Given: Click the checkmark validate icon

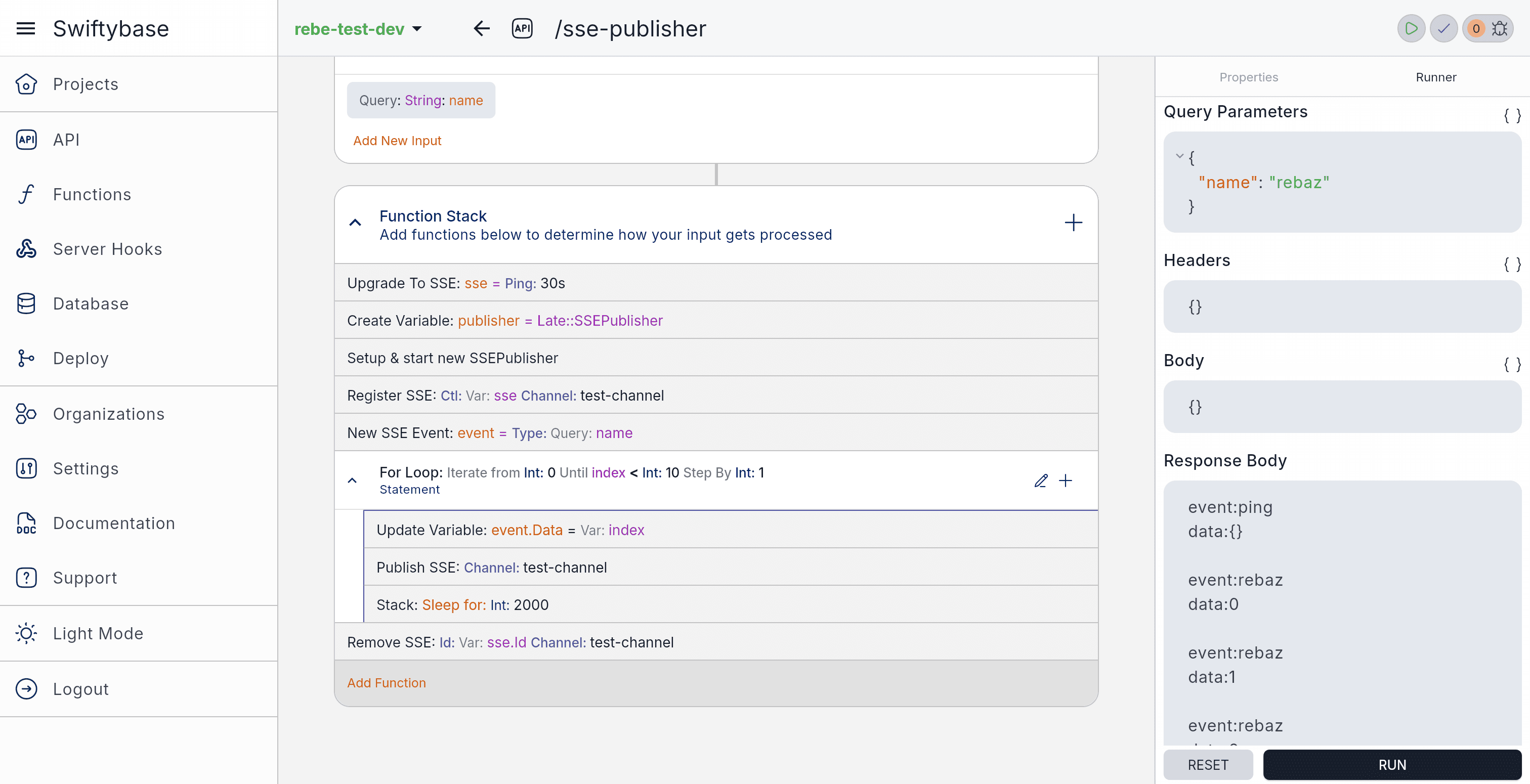Looking at the screenshot, I should point(1443,28).
